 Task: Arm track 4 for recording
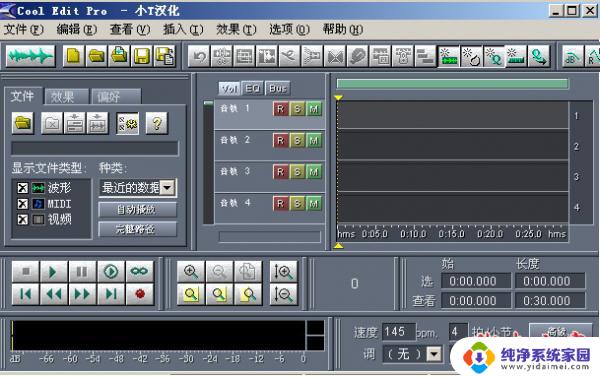click(280, 203)
